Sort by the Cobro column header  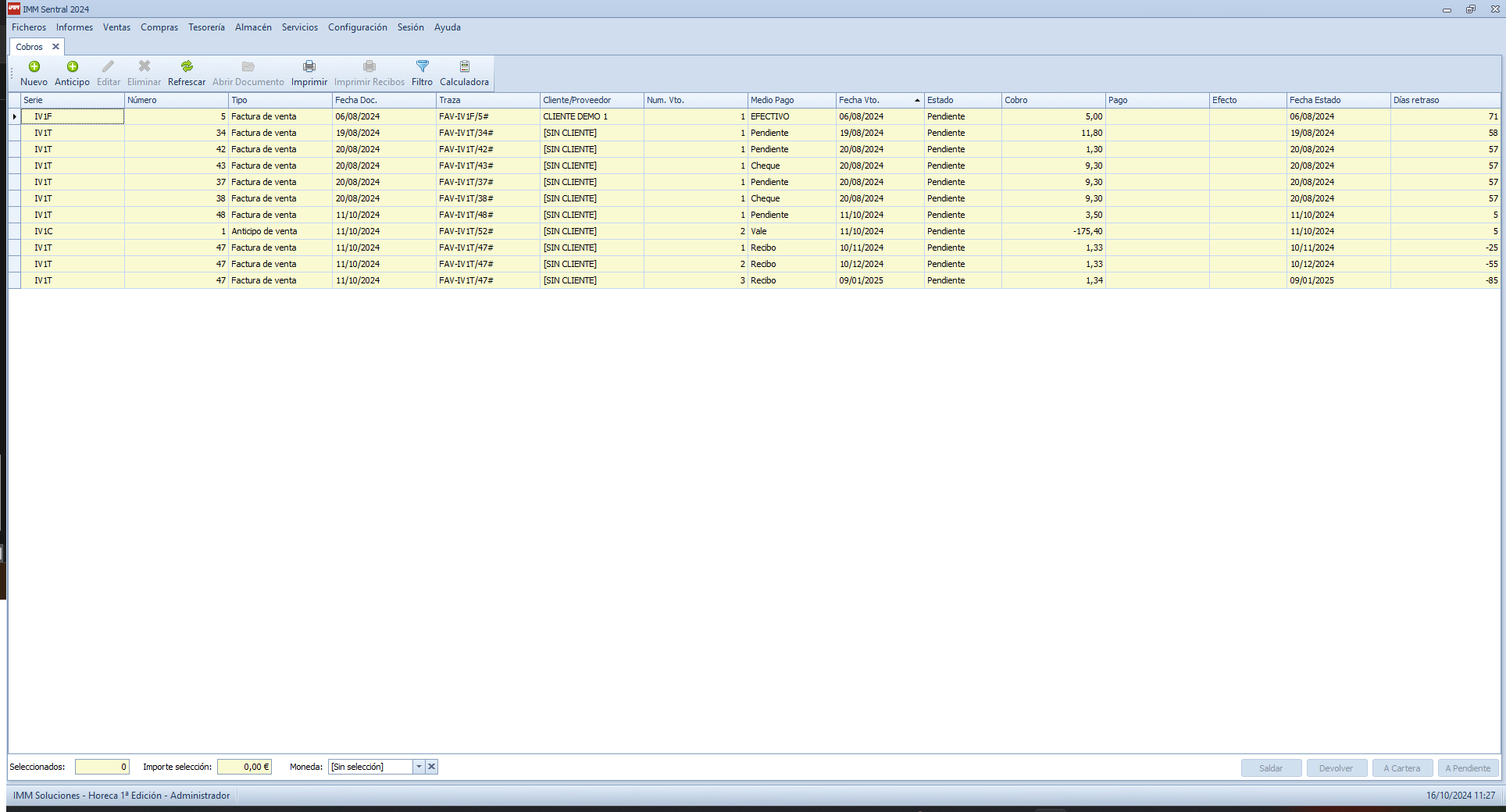[x=1053, y=100]
